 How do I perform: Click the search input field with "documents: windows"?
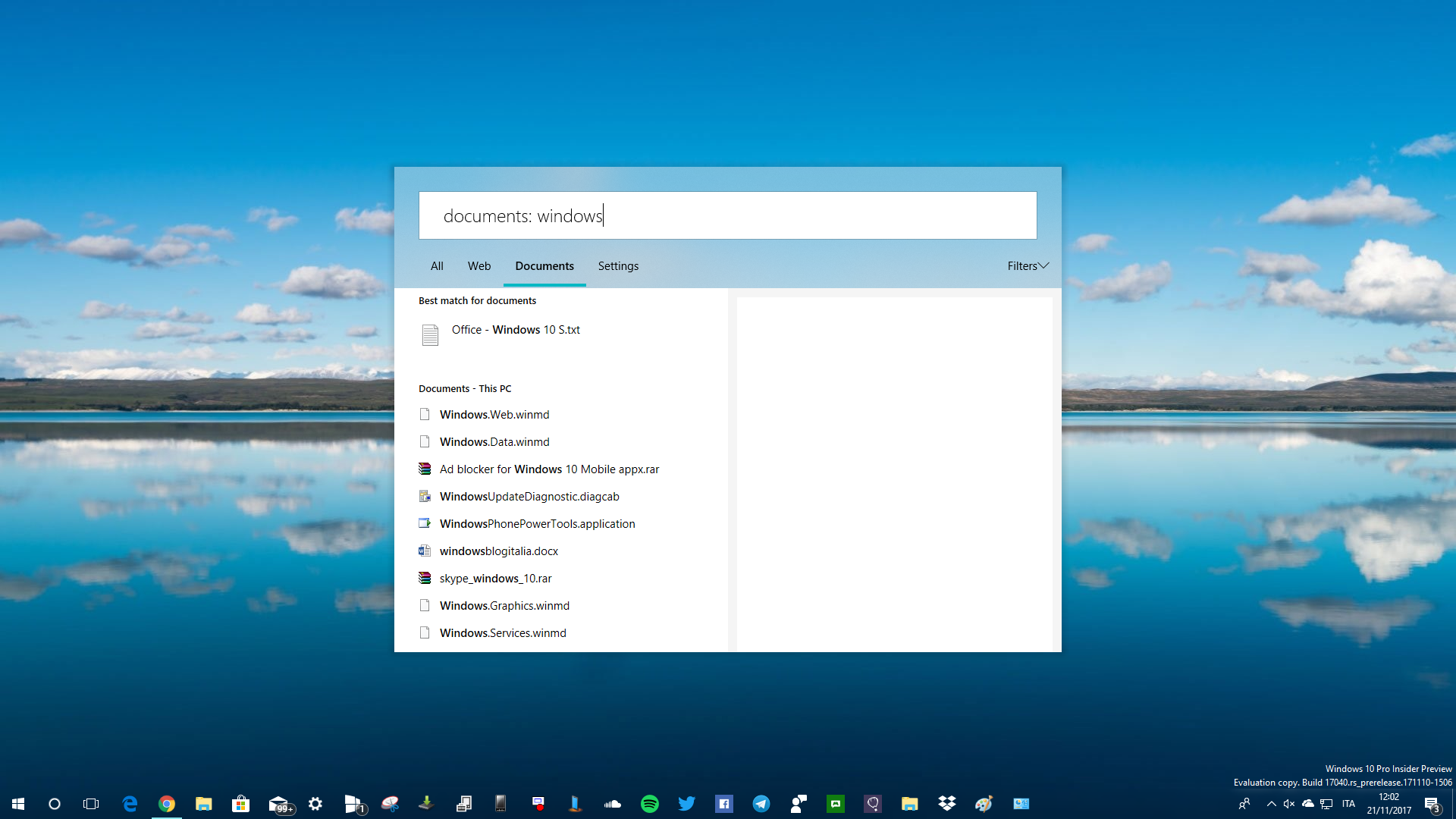tap(727, 215)
